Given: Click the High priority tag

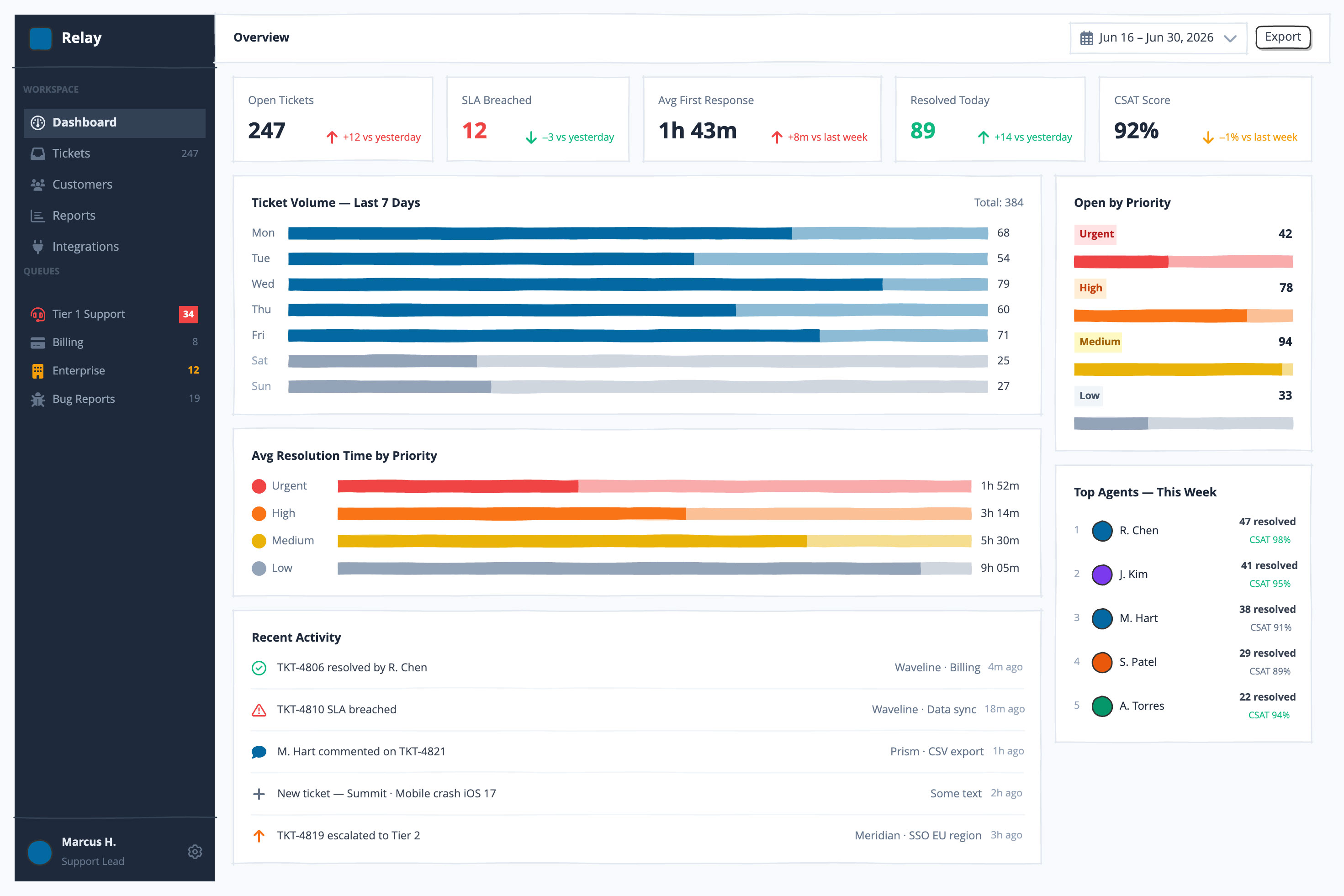Looking at the screenshot, I should [1090, 288].
